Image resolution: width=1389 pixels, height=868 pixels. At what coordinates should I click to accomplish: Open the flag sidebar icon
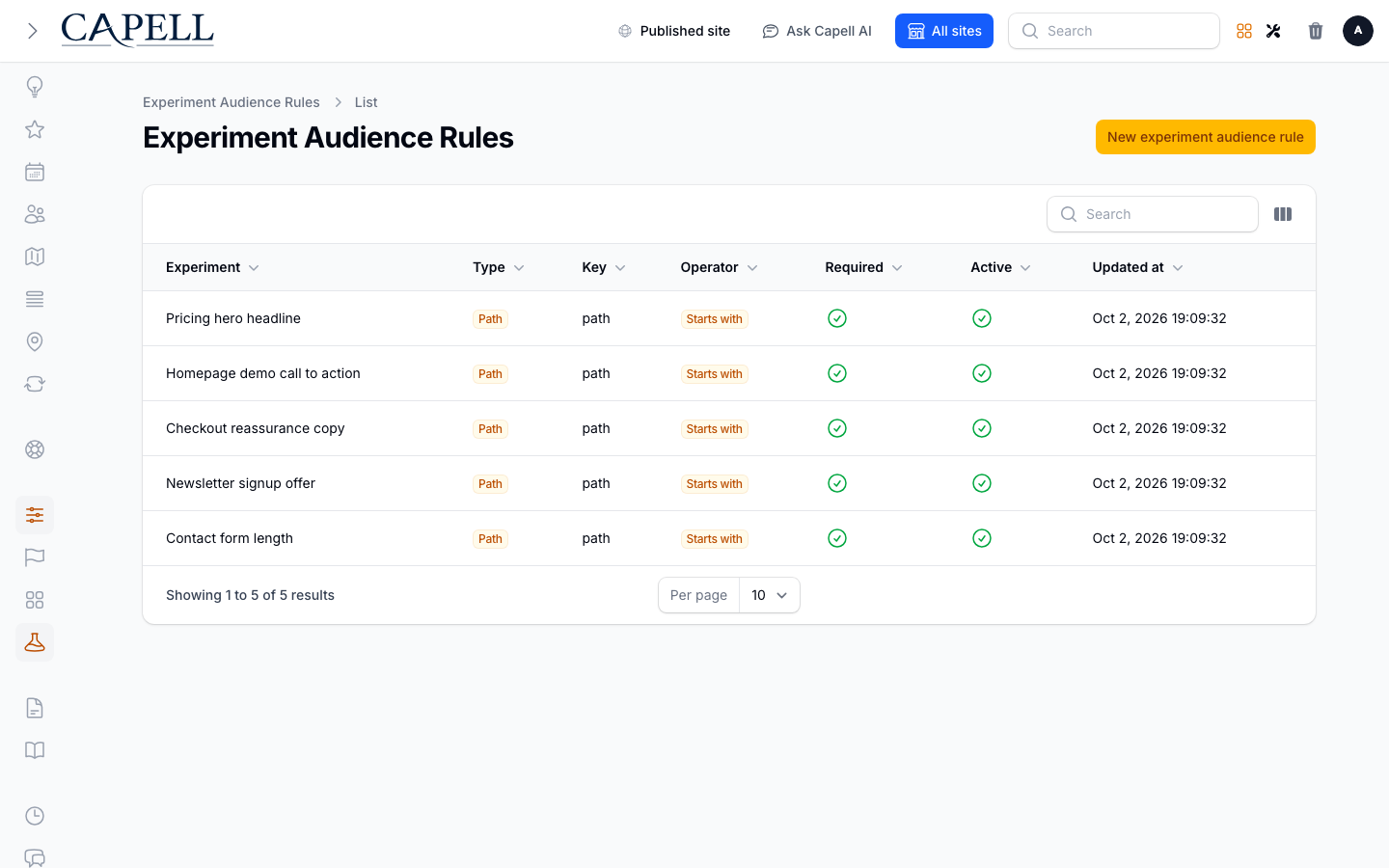coord(35,557)
